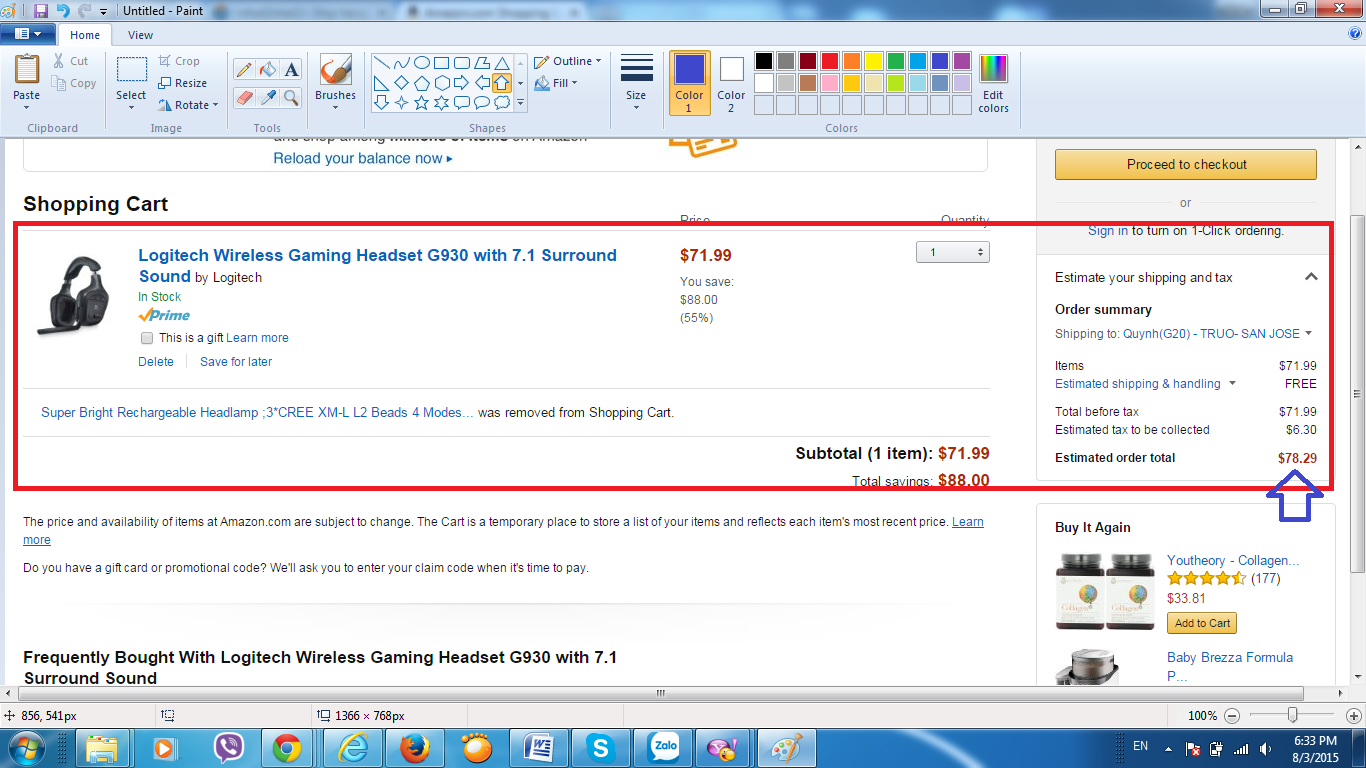This screenshot has width=1366, height=768.
Task: Open the shape Fill dropdown
Action: pos(556,83)
